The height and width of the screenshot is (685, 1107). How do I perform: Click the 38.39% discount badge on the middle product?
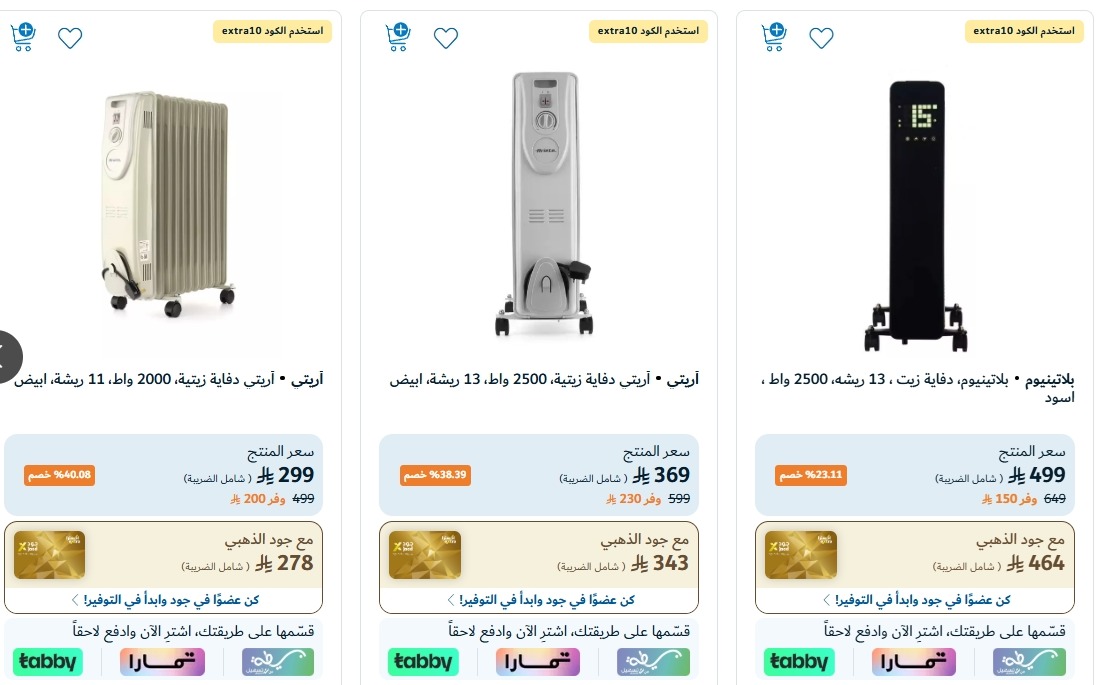tap(435, 476)
